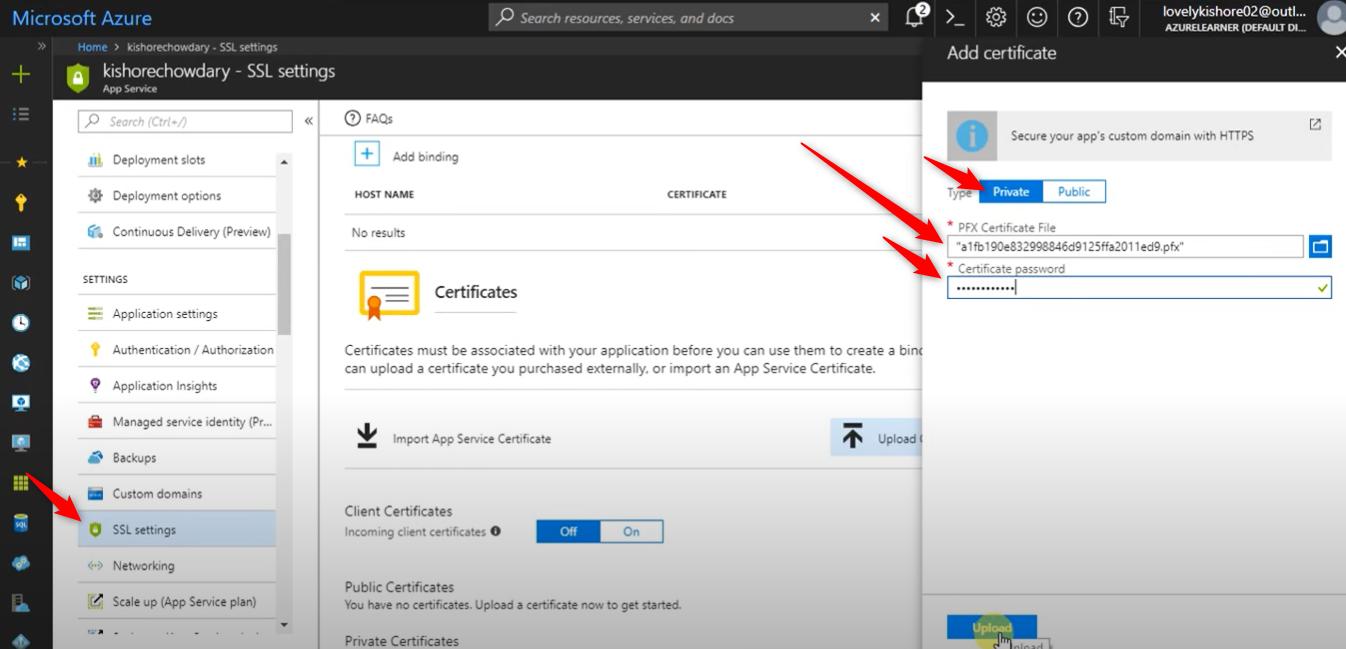
Task: Open directory and subscription filter icon
Action: click(1119, 17)
